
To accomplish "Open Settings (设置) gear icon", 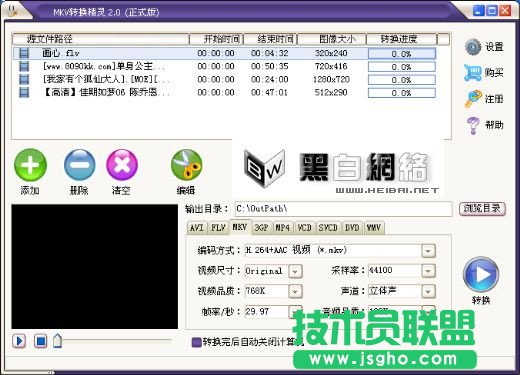I will (x=473, y=47).
